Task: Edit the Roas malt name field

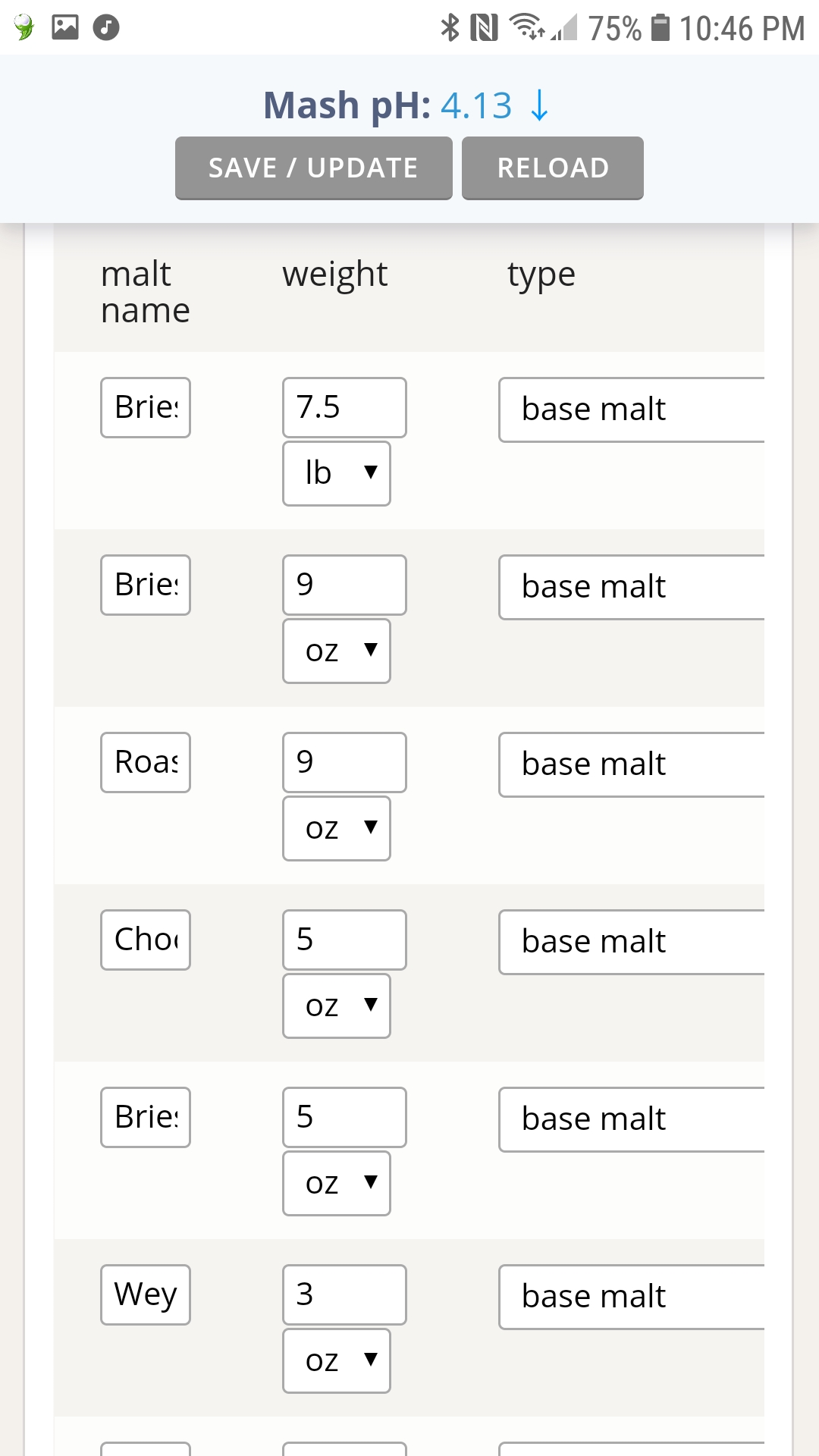Action: pos(146,763)
